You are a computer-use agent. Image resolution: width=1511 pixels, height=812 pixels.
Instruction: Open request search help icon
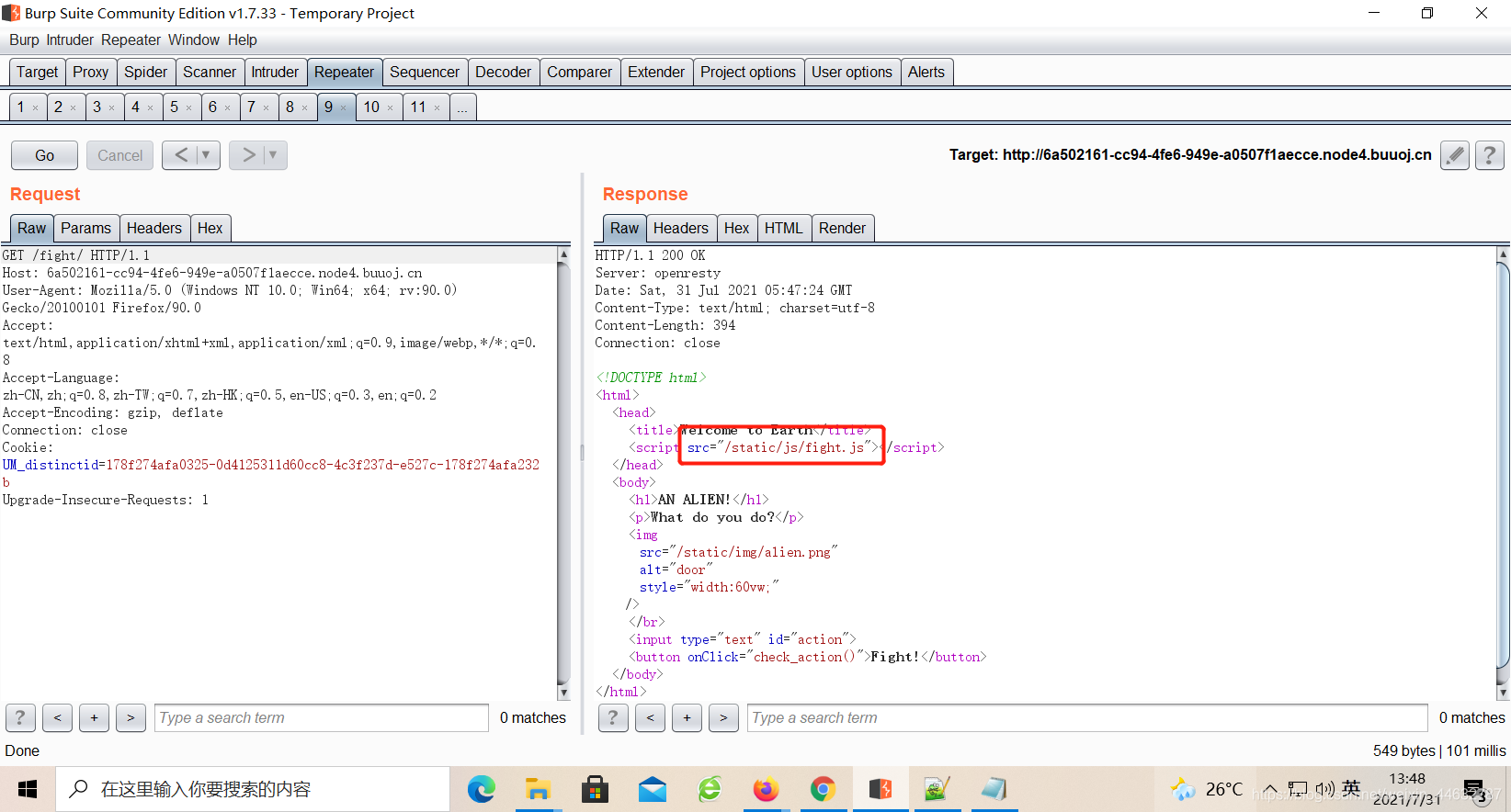click(20, 717)
